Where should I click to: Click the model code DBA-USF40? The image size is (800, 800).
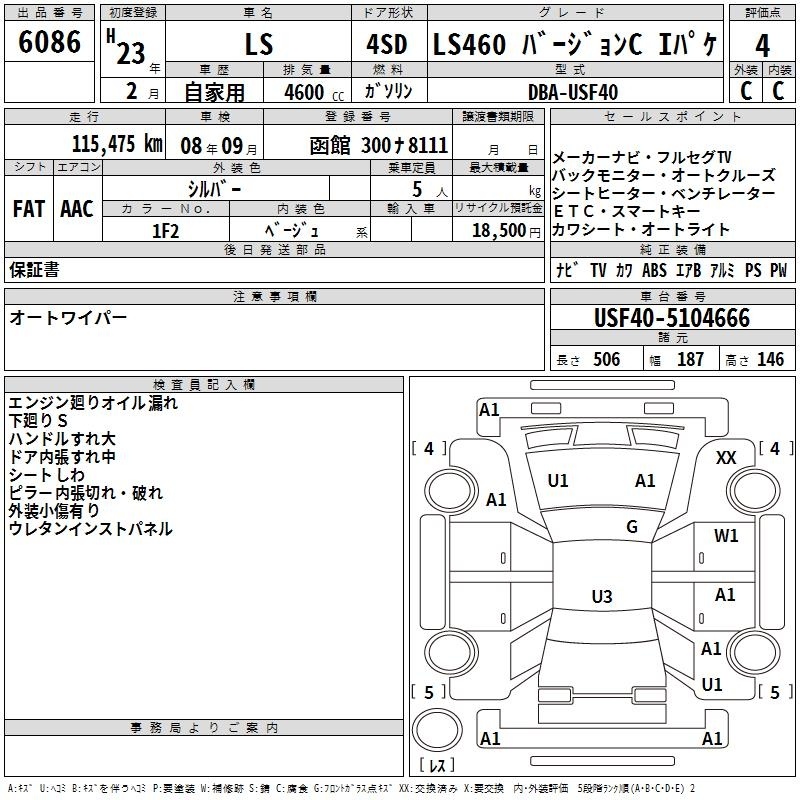[x=572, y=92]
